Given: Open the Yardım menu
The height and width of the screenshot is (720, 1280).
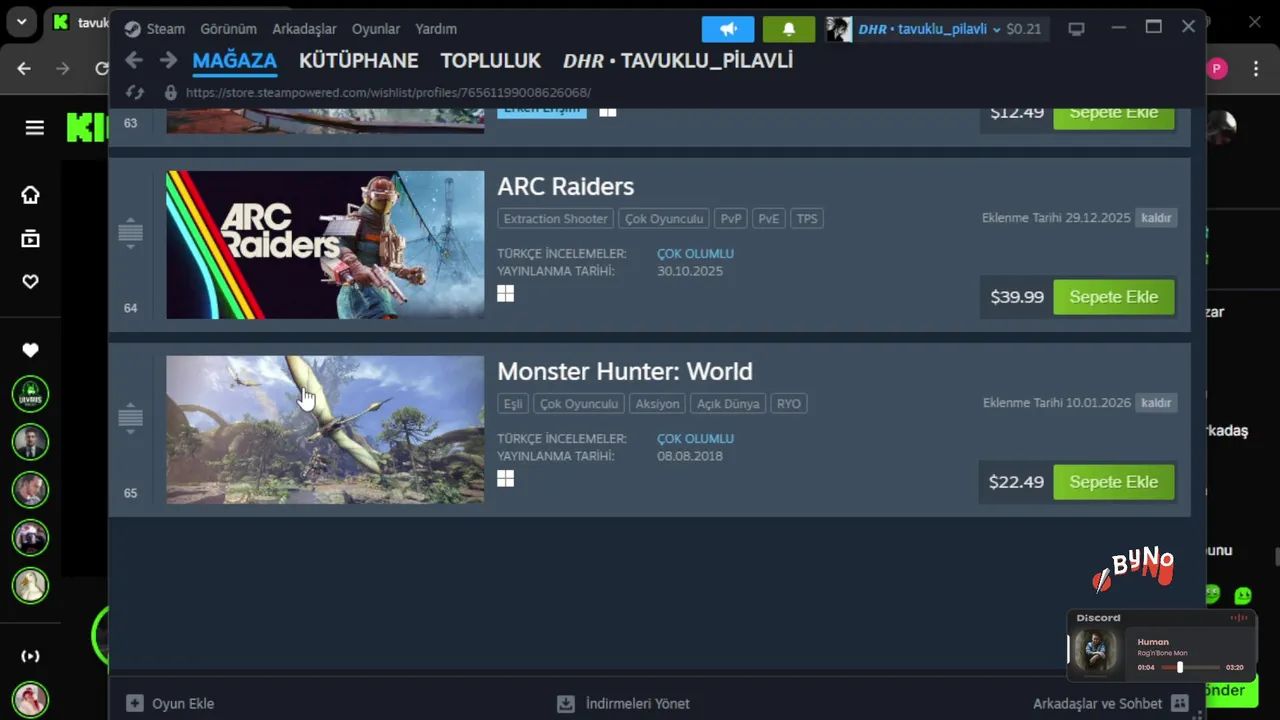Looking at the screenshot, I should (436, 29).
